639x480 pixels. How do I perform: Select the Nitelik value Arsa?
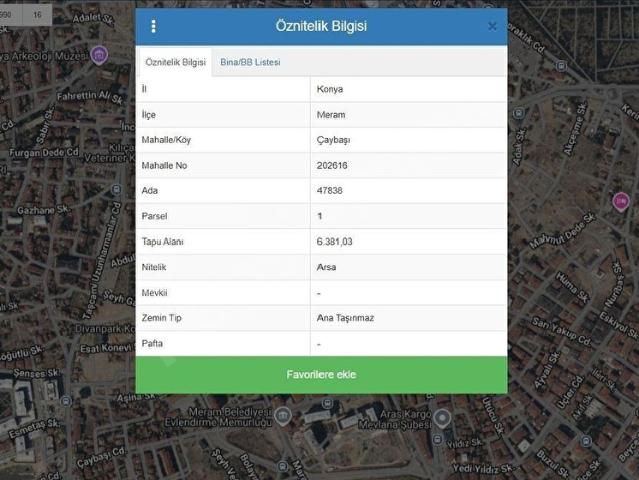point(326,267)
